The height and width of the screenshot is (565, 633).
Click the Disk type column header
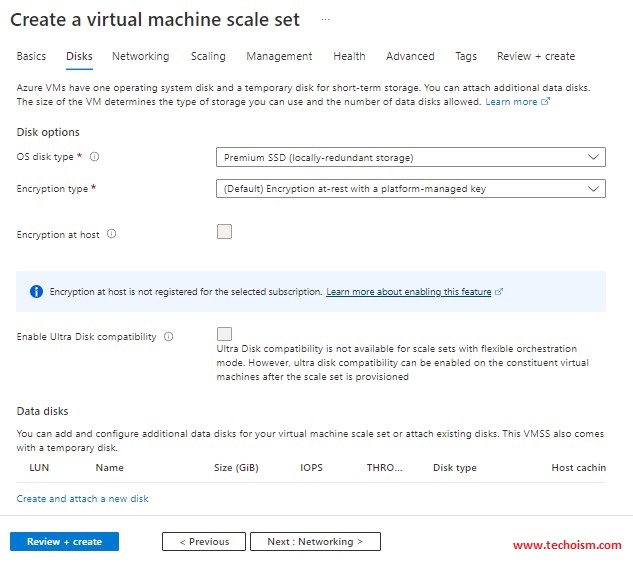point(455,467)
